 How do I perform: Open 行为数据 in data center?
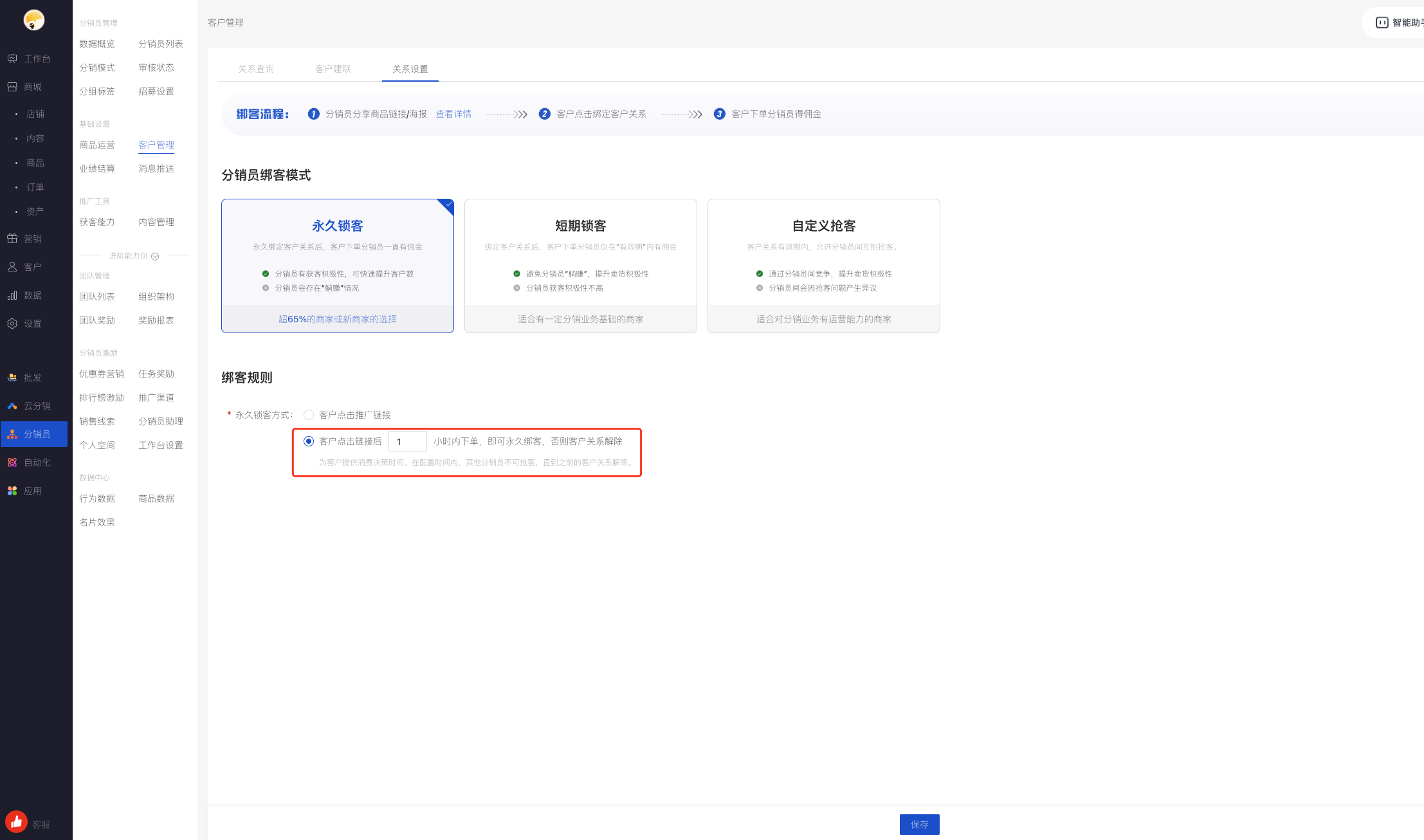click(97, 498)
